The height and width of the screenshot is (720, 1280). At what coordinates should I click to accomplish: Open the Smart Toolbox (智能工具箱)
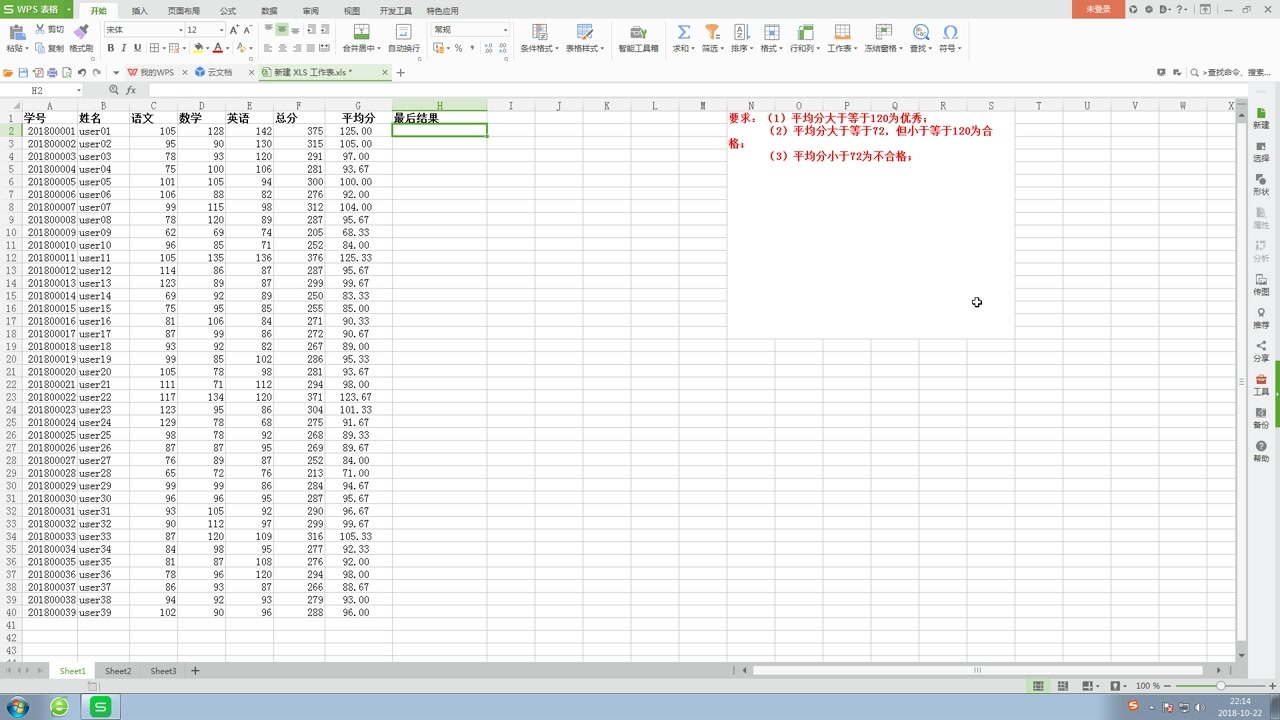tap(638, 38)
